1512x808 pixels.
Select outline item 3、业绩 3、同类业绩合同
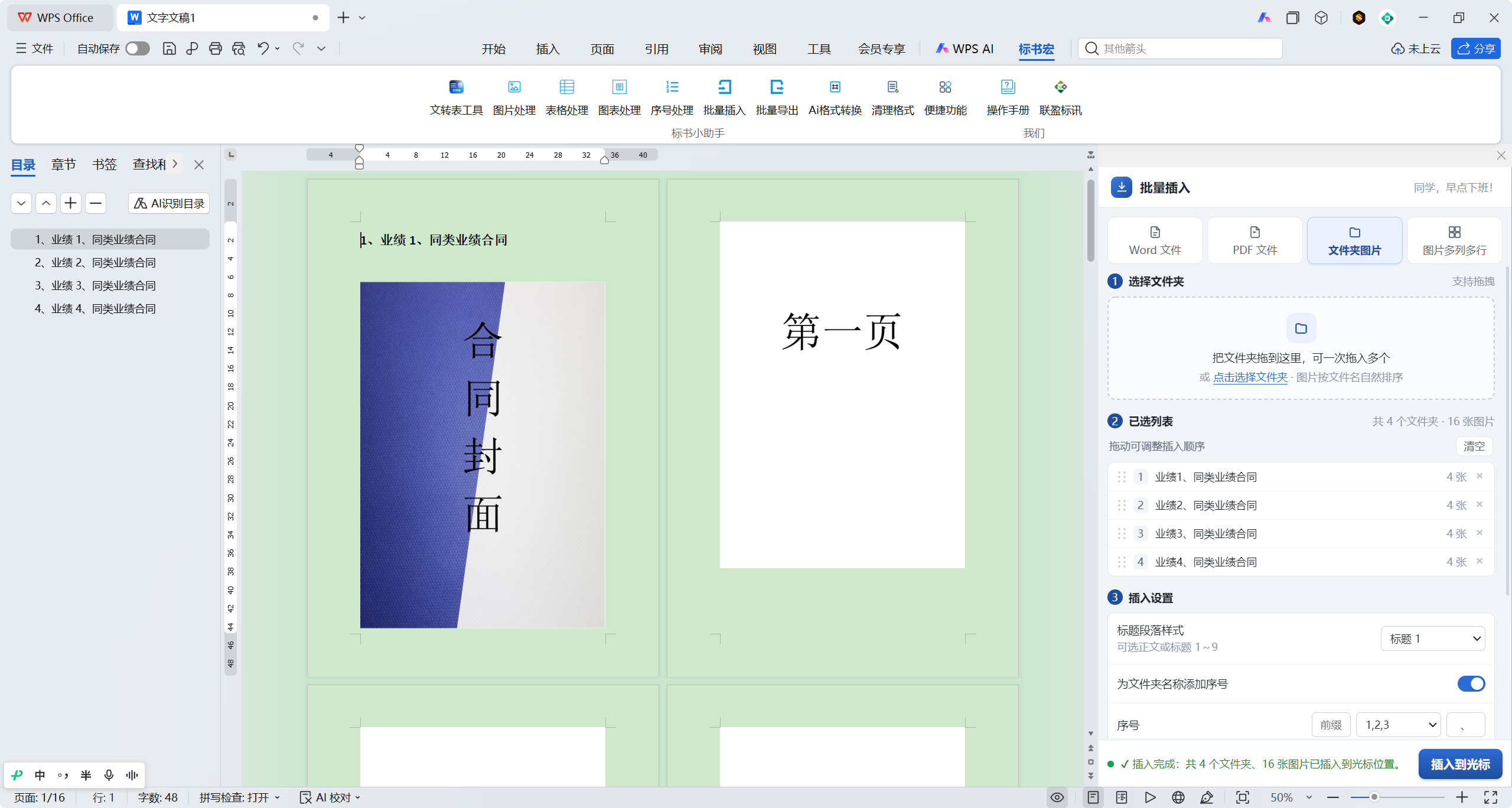pos(110,285)
